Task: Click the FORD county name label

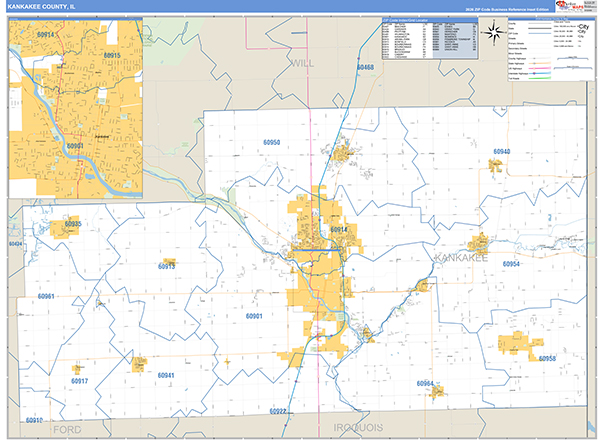Action: pos(67,430)
